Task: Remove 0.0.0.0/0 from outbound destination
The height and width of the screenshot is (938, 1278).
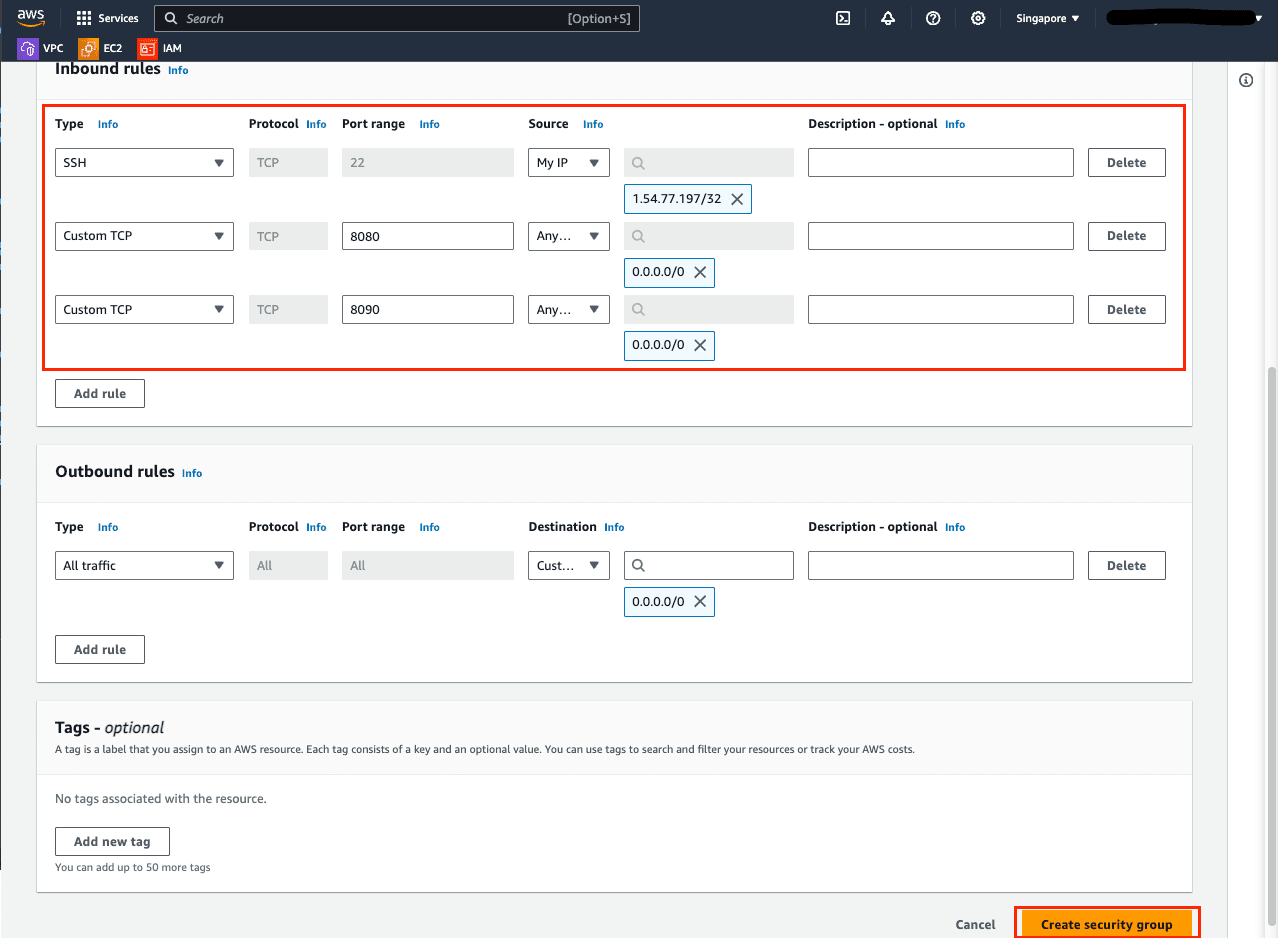Action: click(700, 602)
